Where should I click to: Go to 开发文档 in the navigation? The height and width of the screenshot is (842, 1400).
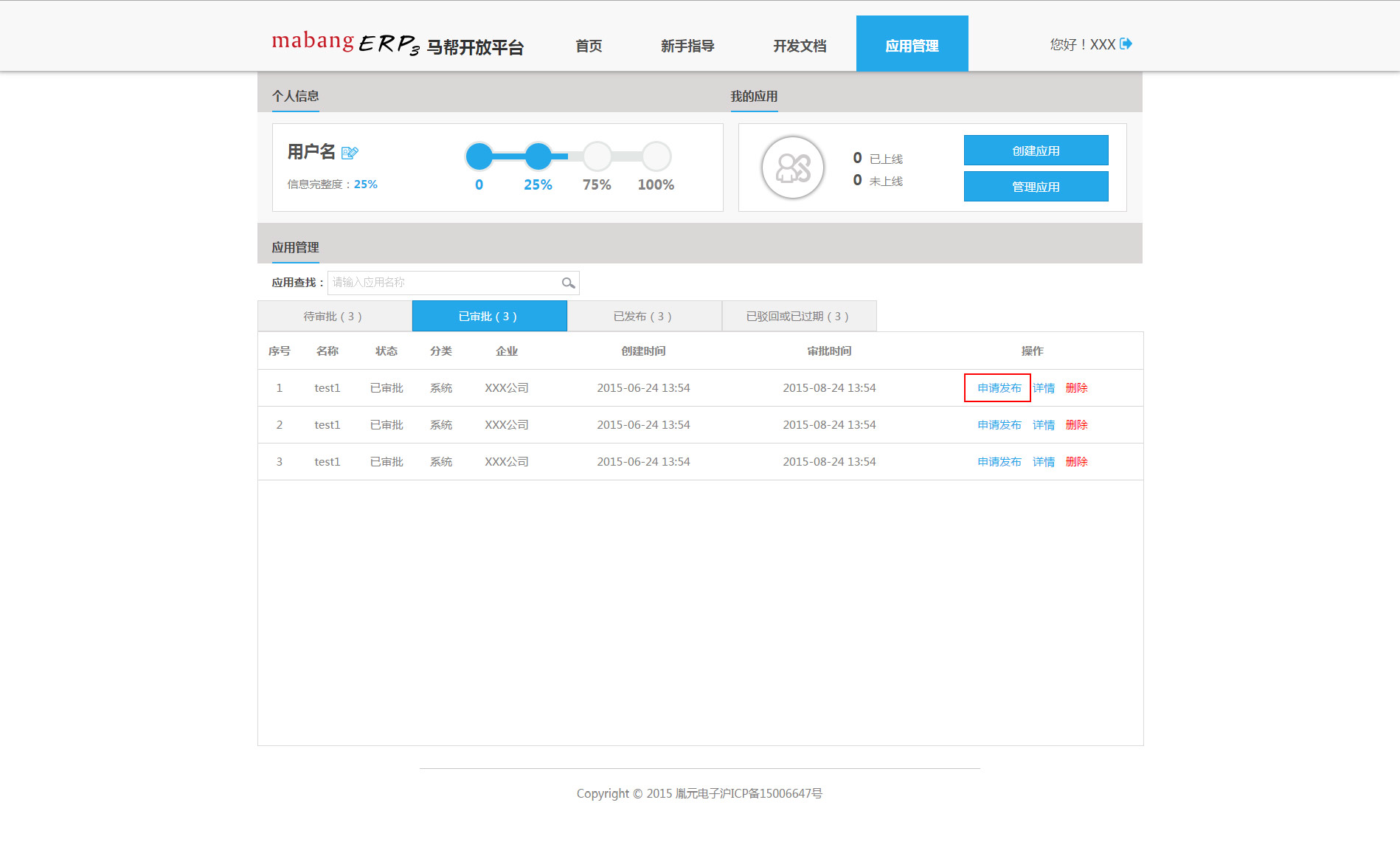[x=800, y=46]
